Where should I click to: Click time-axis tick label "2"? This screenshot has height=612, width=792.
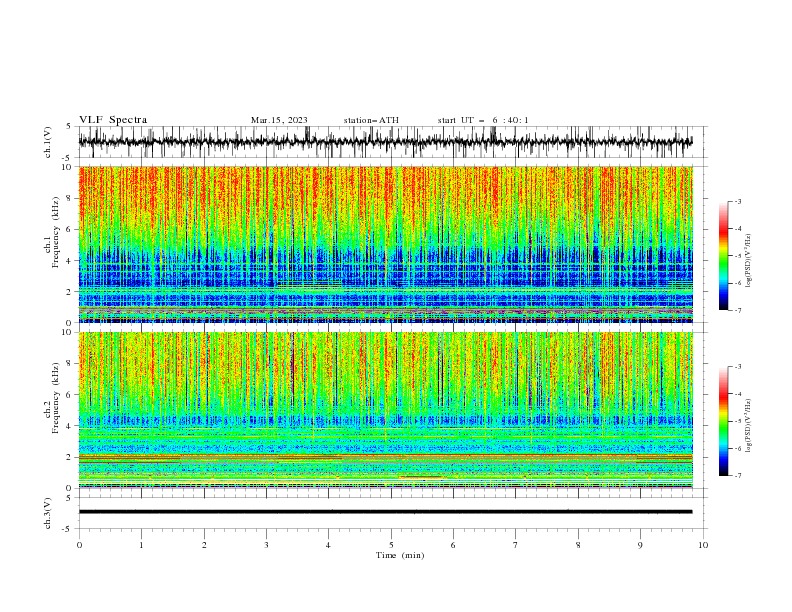(204, 545)
